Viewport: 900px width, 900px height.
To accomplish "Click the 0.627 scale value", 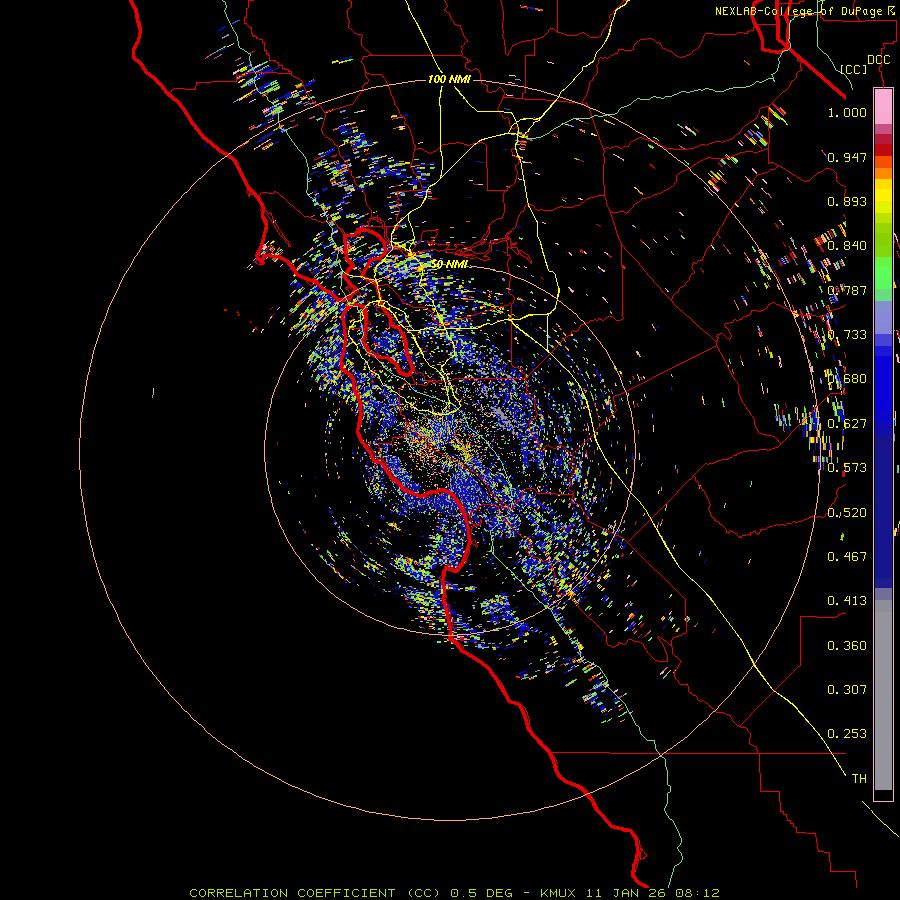I will click(847, 424).
